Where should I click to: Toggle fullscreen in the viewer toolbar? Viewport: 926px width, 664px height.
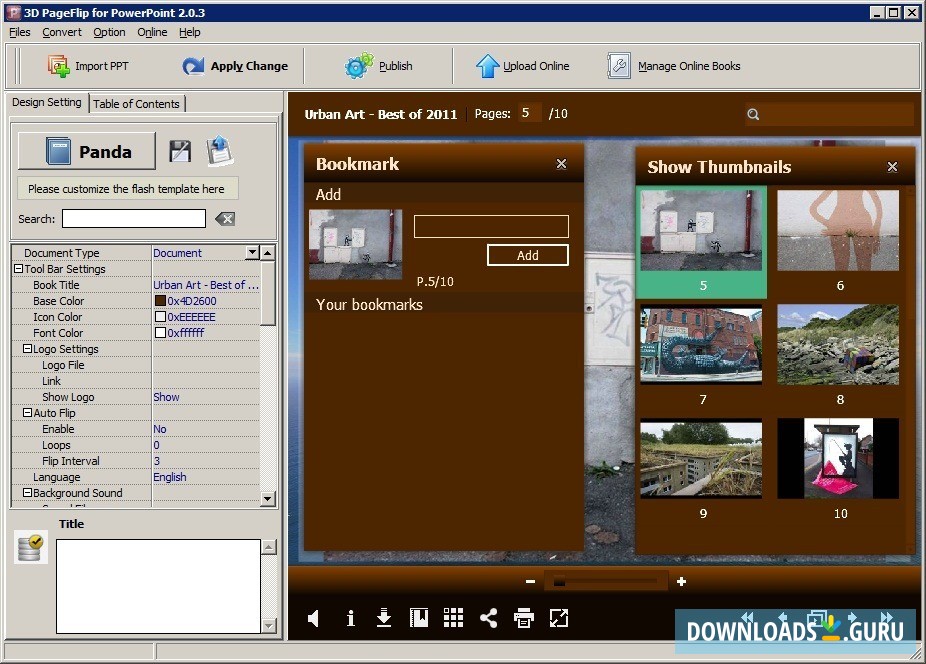(559, 618)
